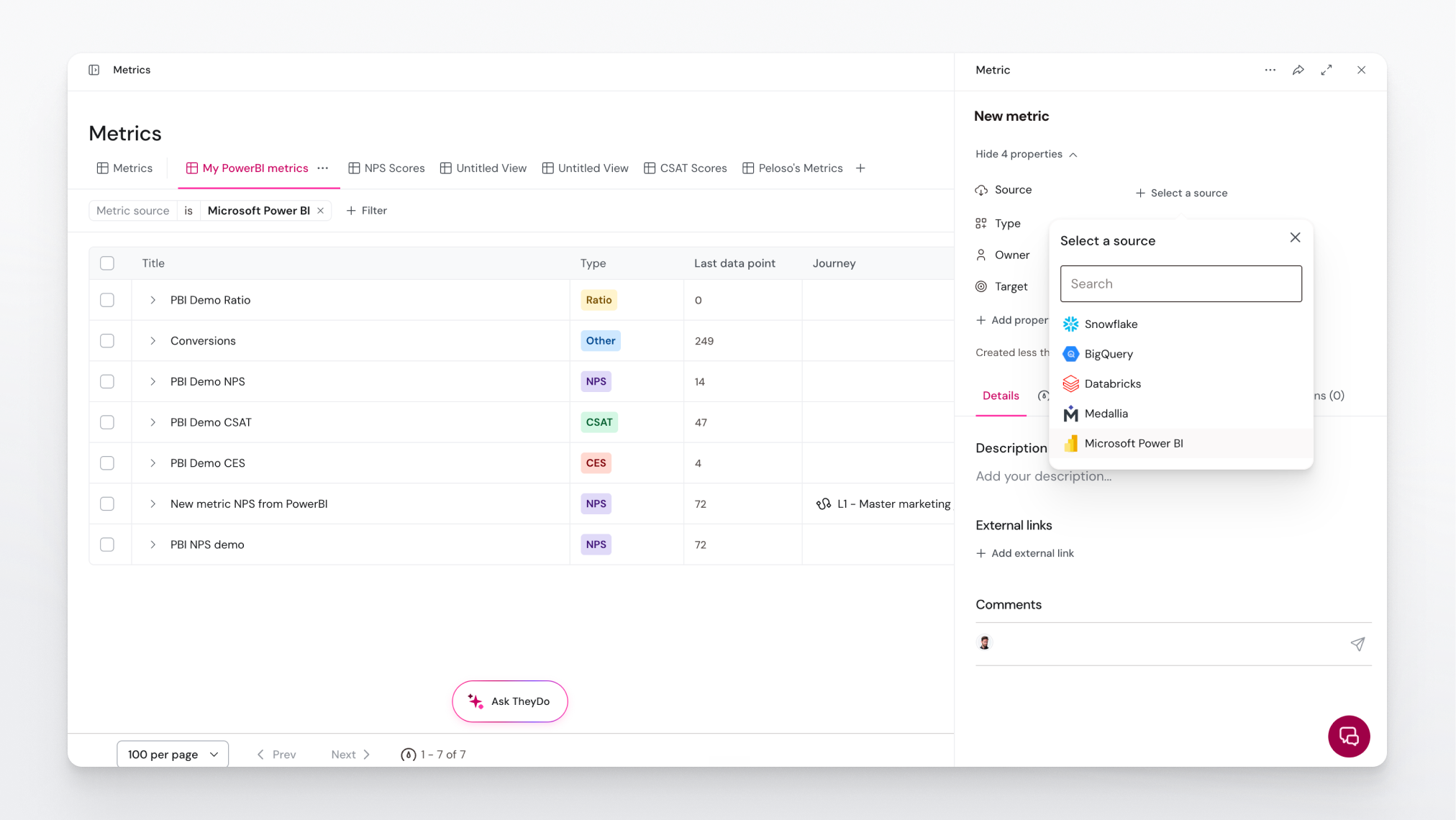Click the Comments input field

(1173, 644)
